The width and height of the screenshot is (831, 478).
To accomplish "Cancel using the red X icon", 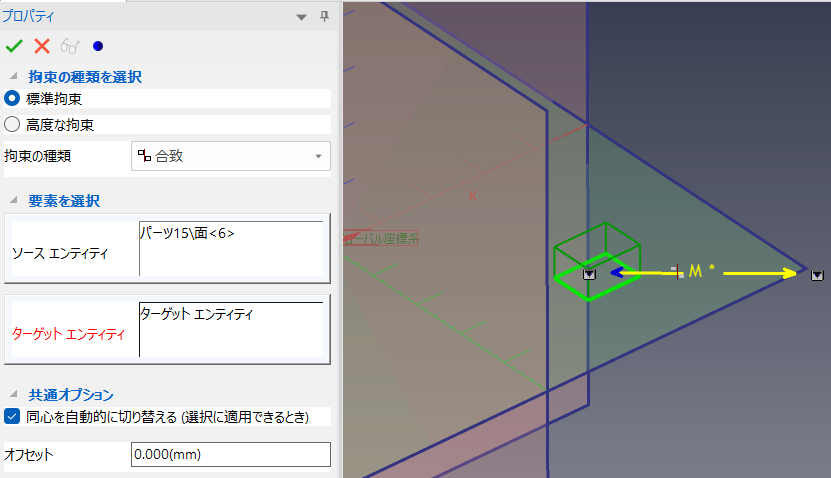I will pos(42,46).
